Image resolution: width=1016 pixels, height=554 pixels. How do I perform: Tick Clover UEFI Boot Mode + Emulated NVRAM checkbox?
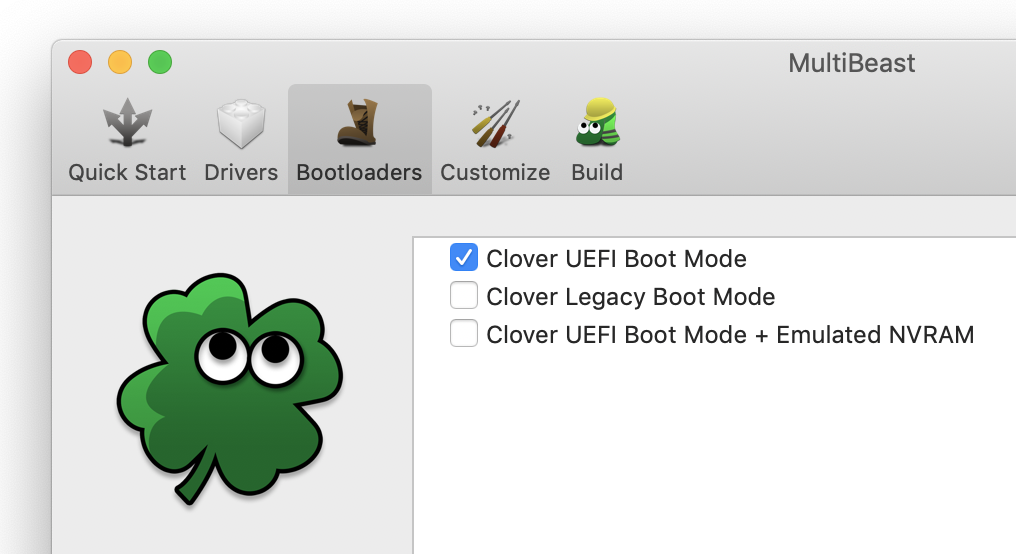pyautogui.click(x=464, y=333)
